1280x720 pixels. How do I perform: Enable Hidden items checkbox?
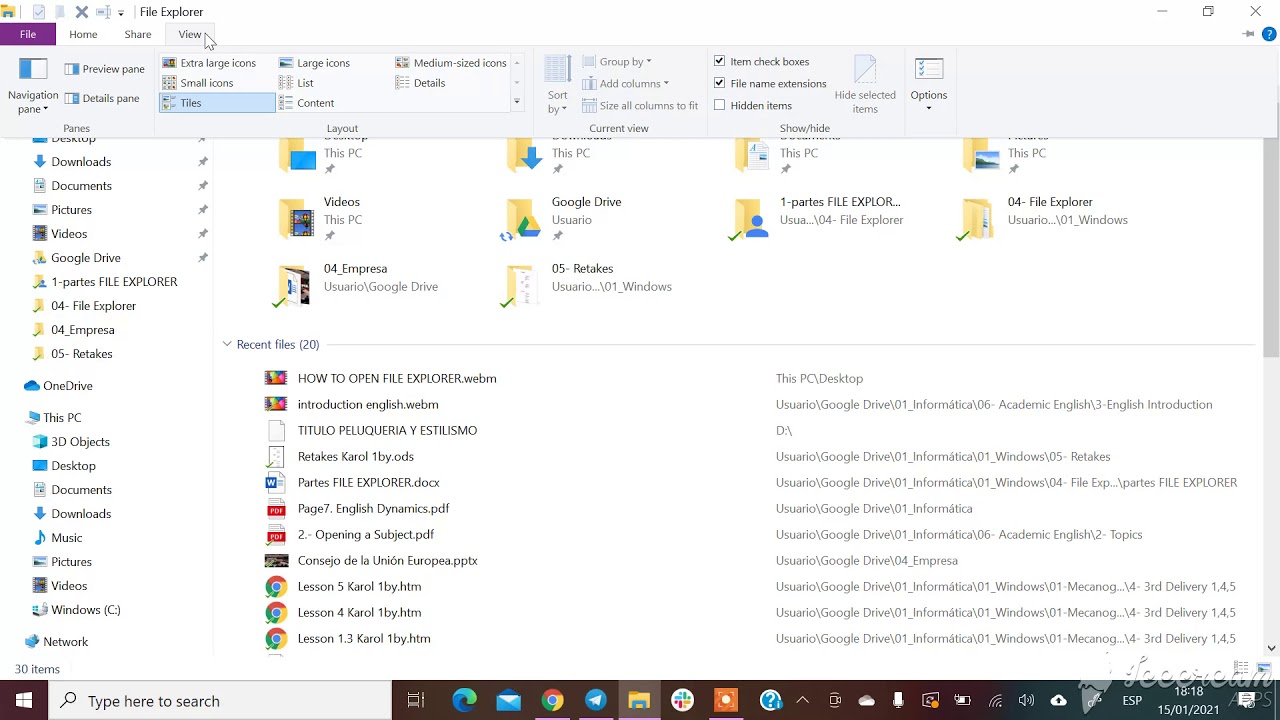(x=752, y=105)
